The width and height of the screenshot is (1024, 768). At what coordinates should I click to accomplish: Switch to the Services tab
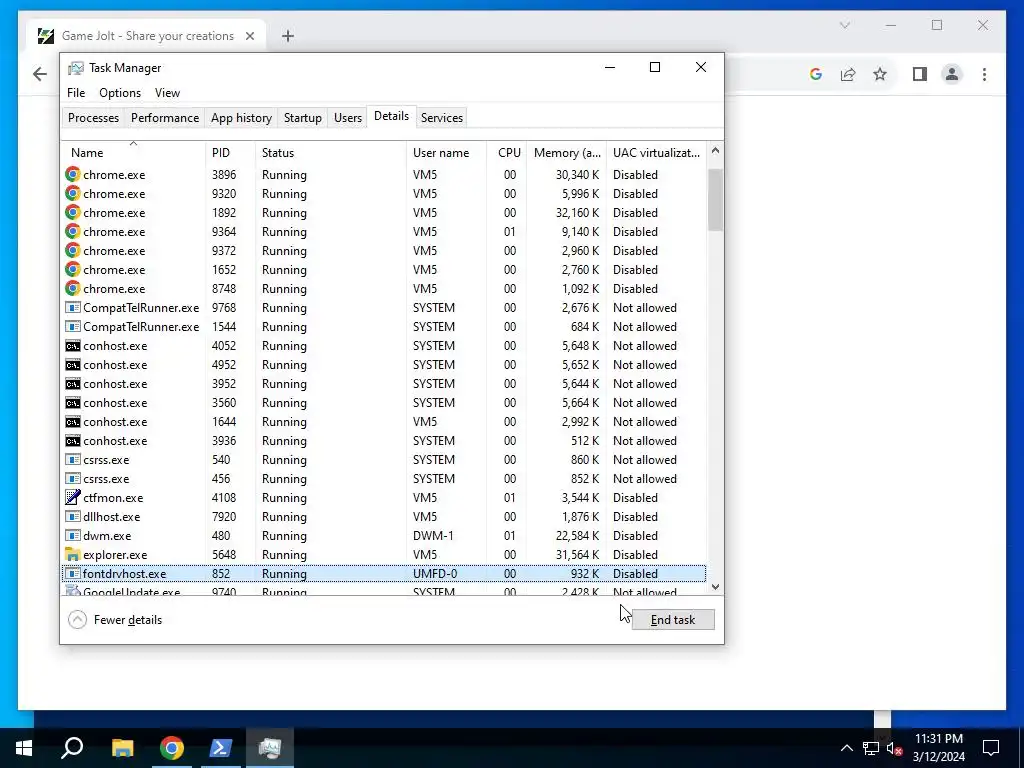[441, 118]
